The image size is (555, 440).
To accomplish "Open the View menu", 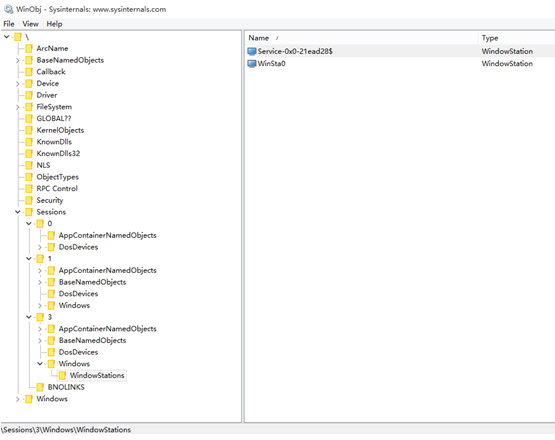I will pos(30,24).
